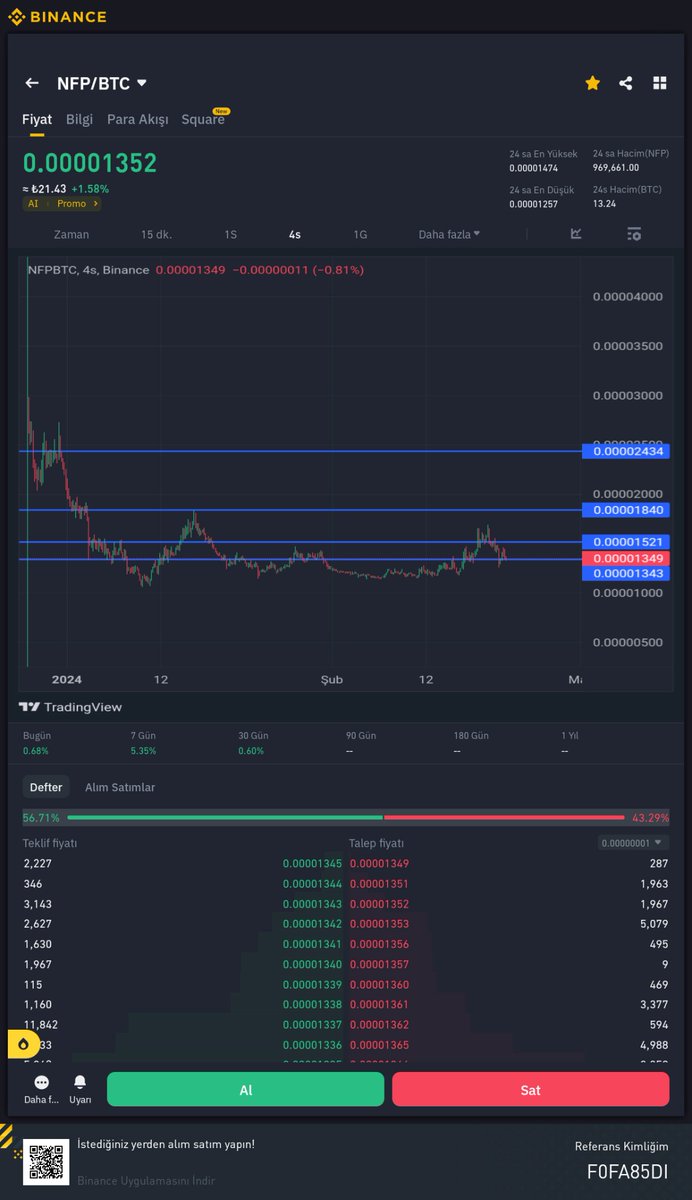The height and width of the screenshot is (1200, 692).
Task: Toggle the favorite star icon
Action: [x=593, y=84]
